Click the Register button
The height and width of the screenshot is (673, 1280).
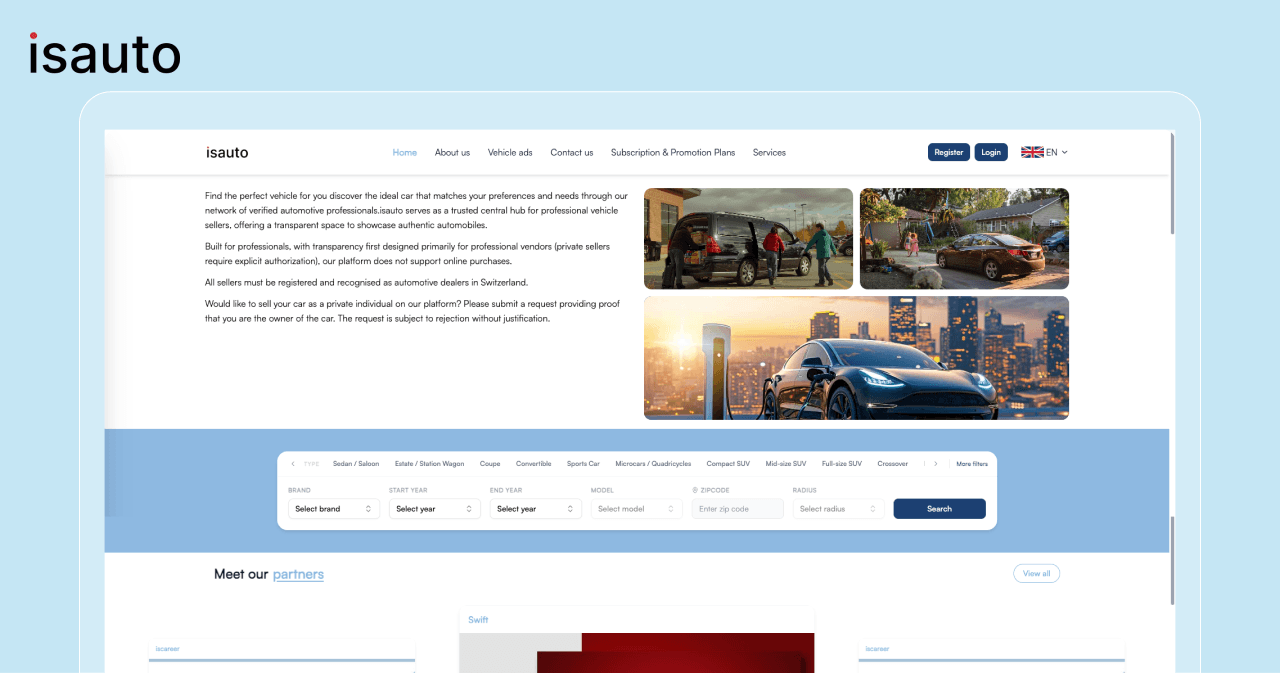pos(949,152)
